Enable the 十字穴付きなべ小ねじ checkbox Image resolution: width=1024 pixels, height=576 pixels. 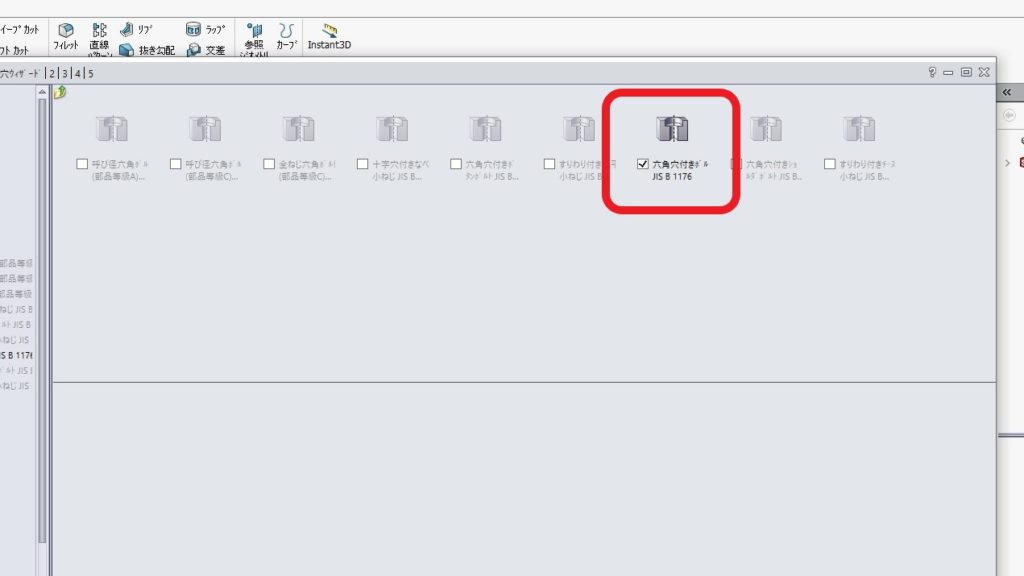(363, 164)
